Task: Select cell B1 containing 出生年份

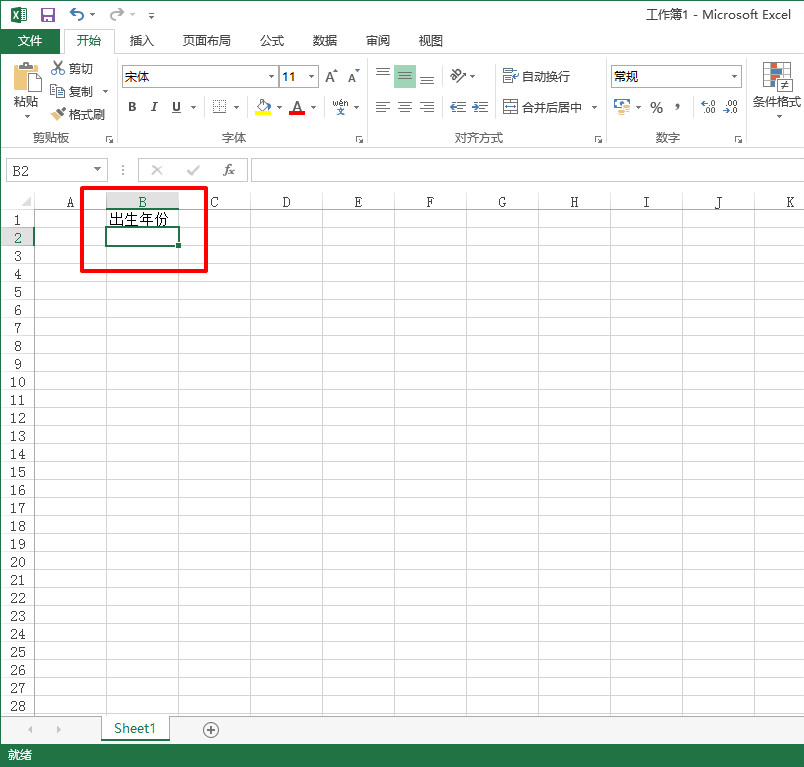Action: [x=142, y=219]
